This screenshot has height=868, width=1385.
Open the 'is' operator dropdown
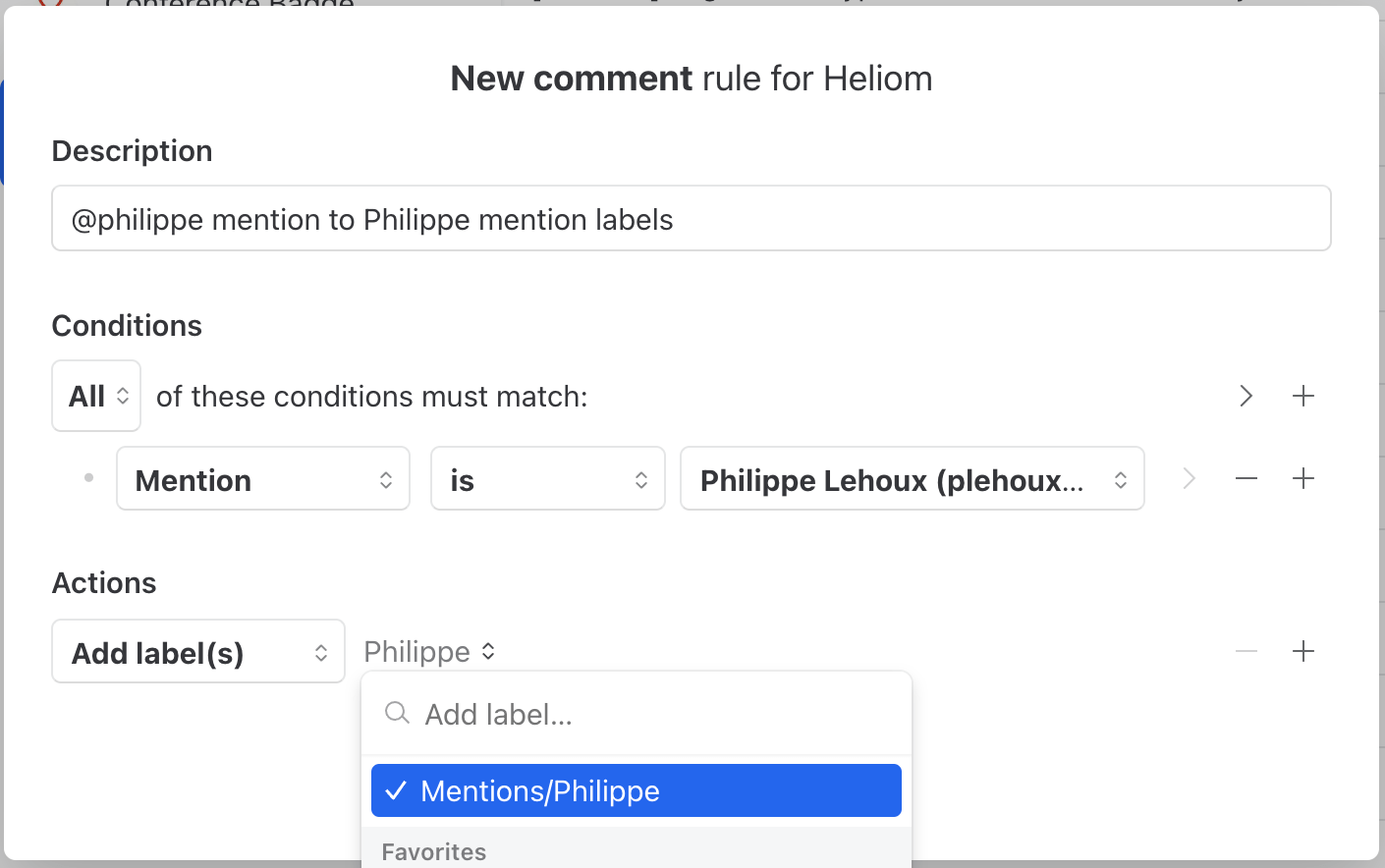[548, 478]
